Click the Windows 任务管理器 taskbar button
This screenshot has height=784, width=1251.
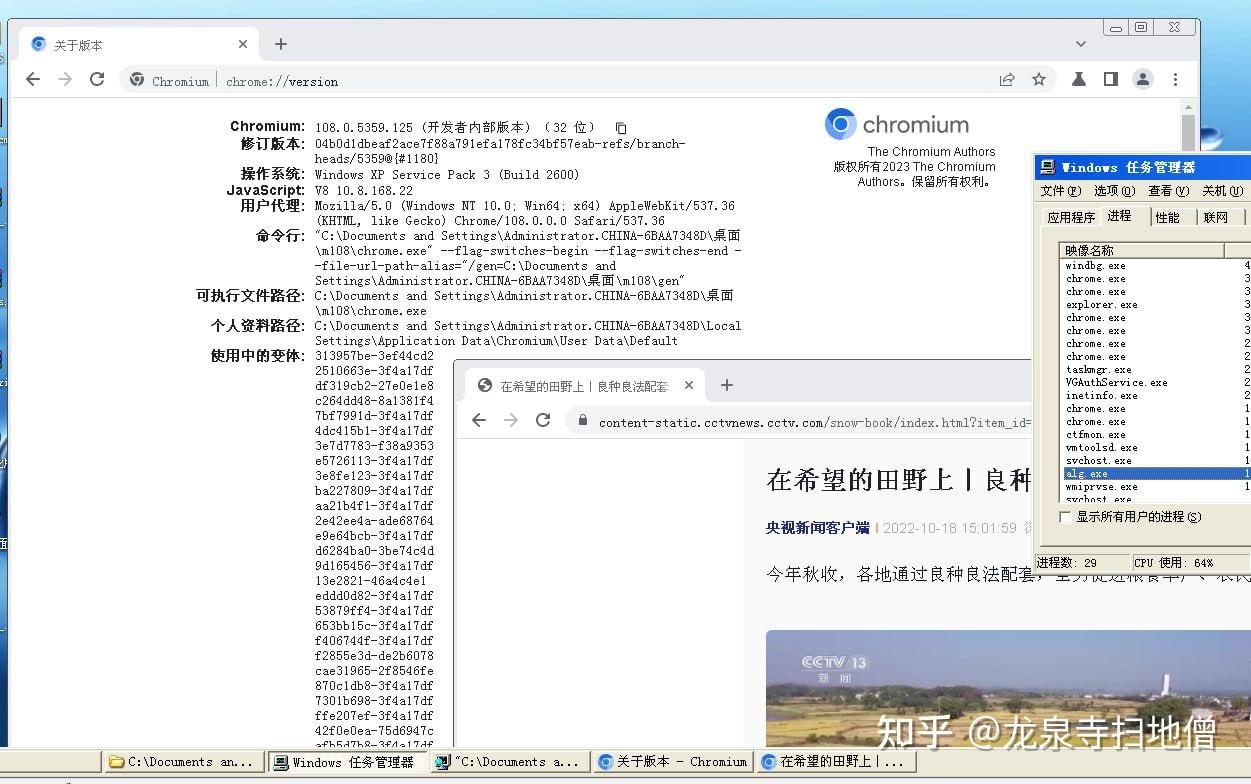(347, 761)
